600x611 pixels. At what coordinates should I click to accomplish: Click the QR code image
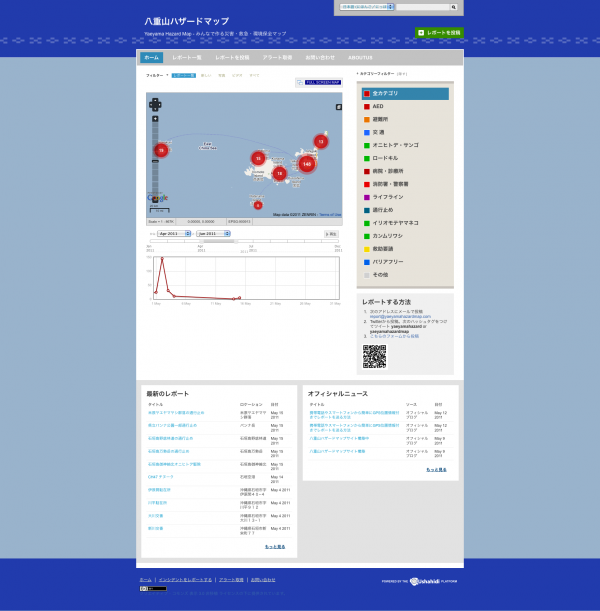point(374,357)
